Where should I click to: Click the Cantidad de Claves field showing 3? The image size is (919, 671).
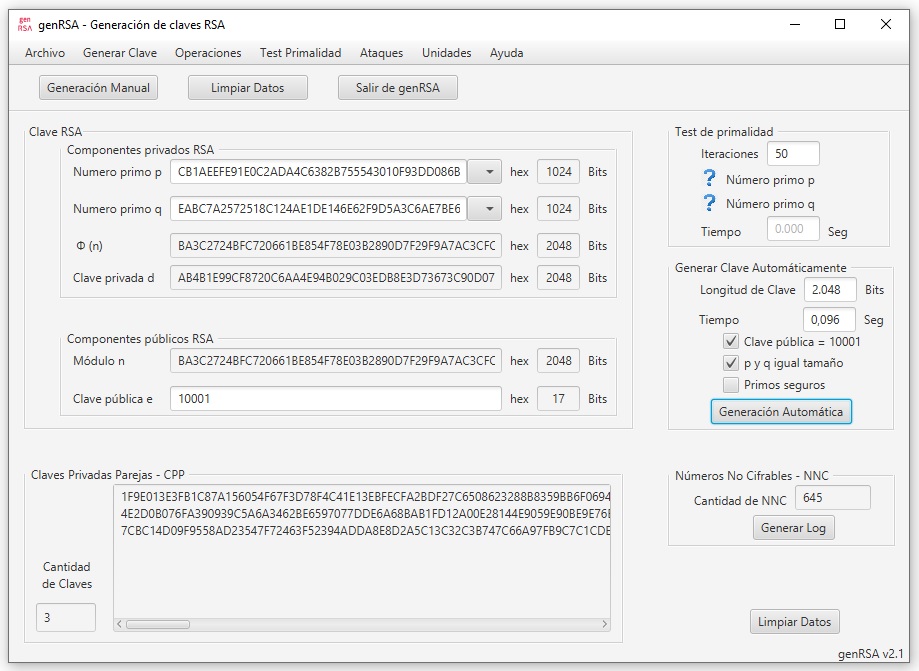pyautogui.click(x=66, y=618)
